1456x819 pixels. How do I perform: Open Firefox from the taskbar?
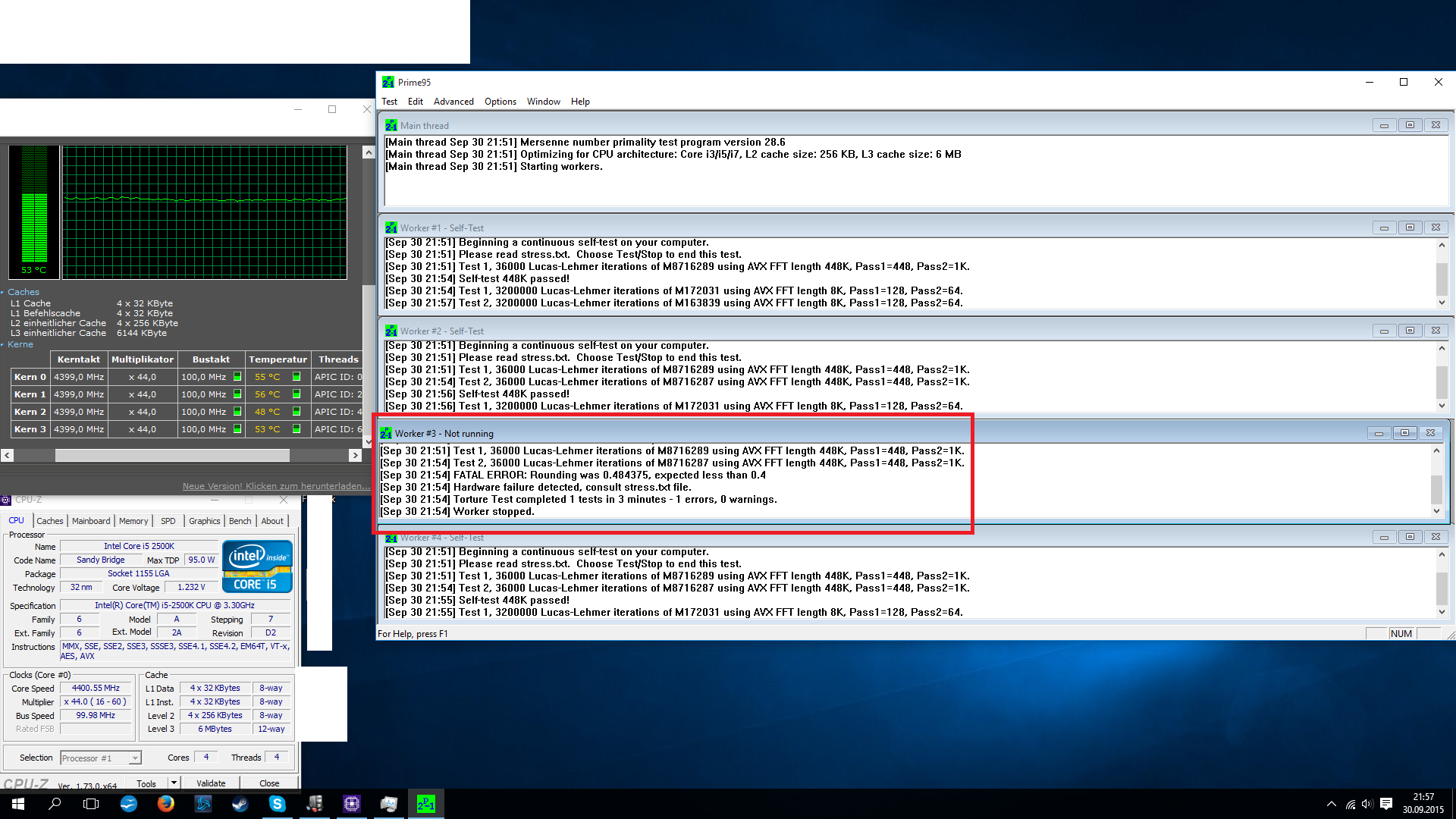(x=165, y=804)
